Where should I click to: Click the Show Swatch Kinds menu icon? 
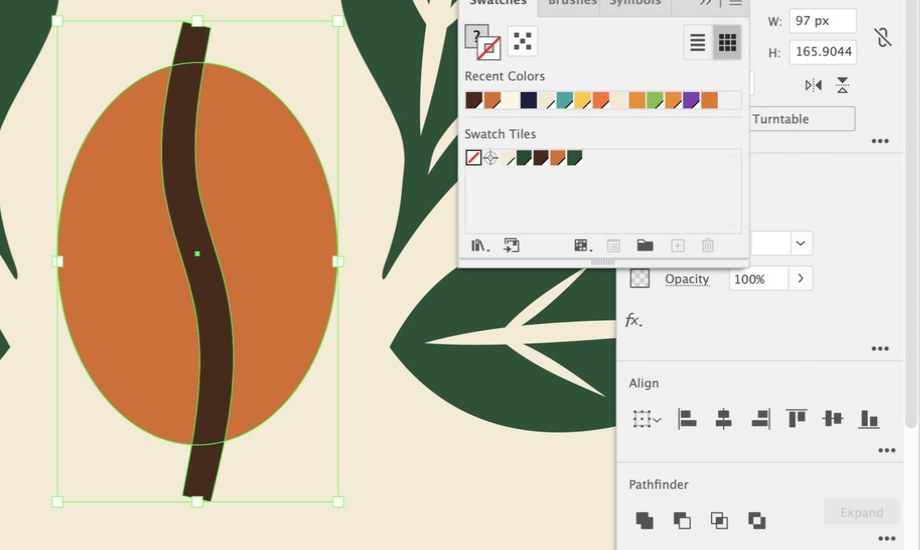pyautogui.click(x=582, y=245)
